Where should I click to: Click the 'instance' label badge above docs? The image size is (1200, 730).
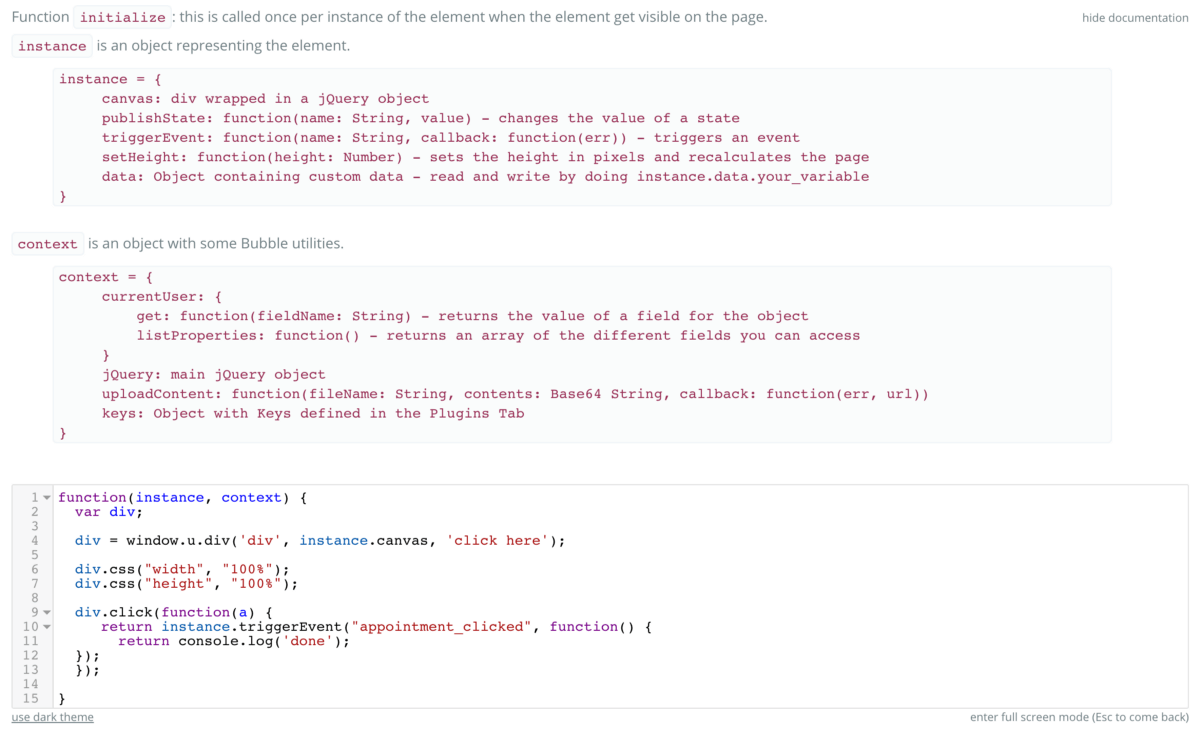tap(52, 46)
